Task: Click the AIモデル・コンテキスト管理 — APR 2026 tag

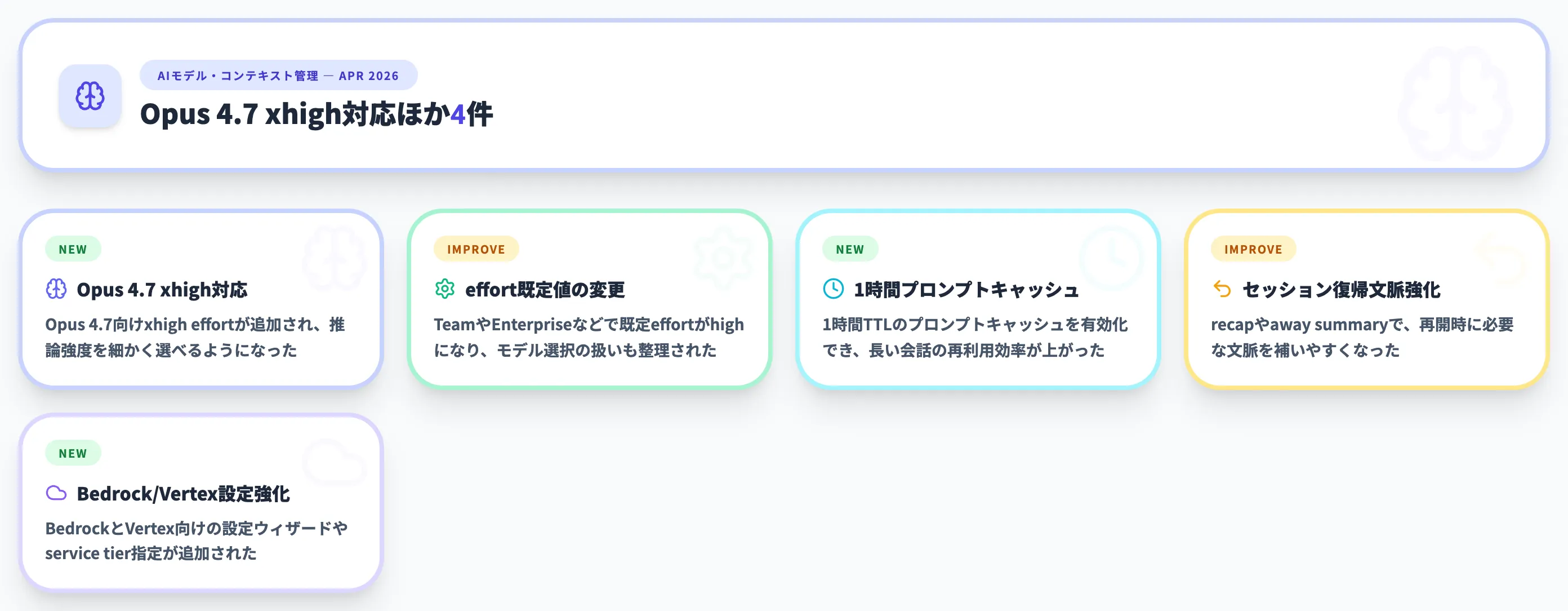Action: tap(279, 76)
